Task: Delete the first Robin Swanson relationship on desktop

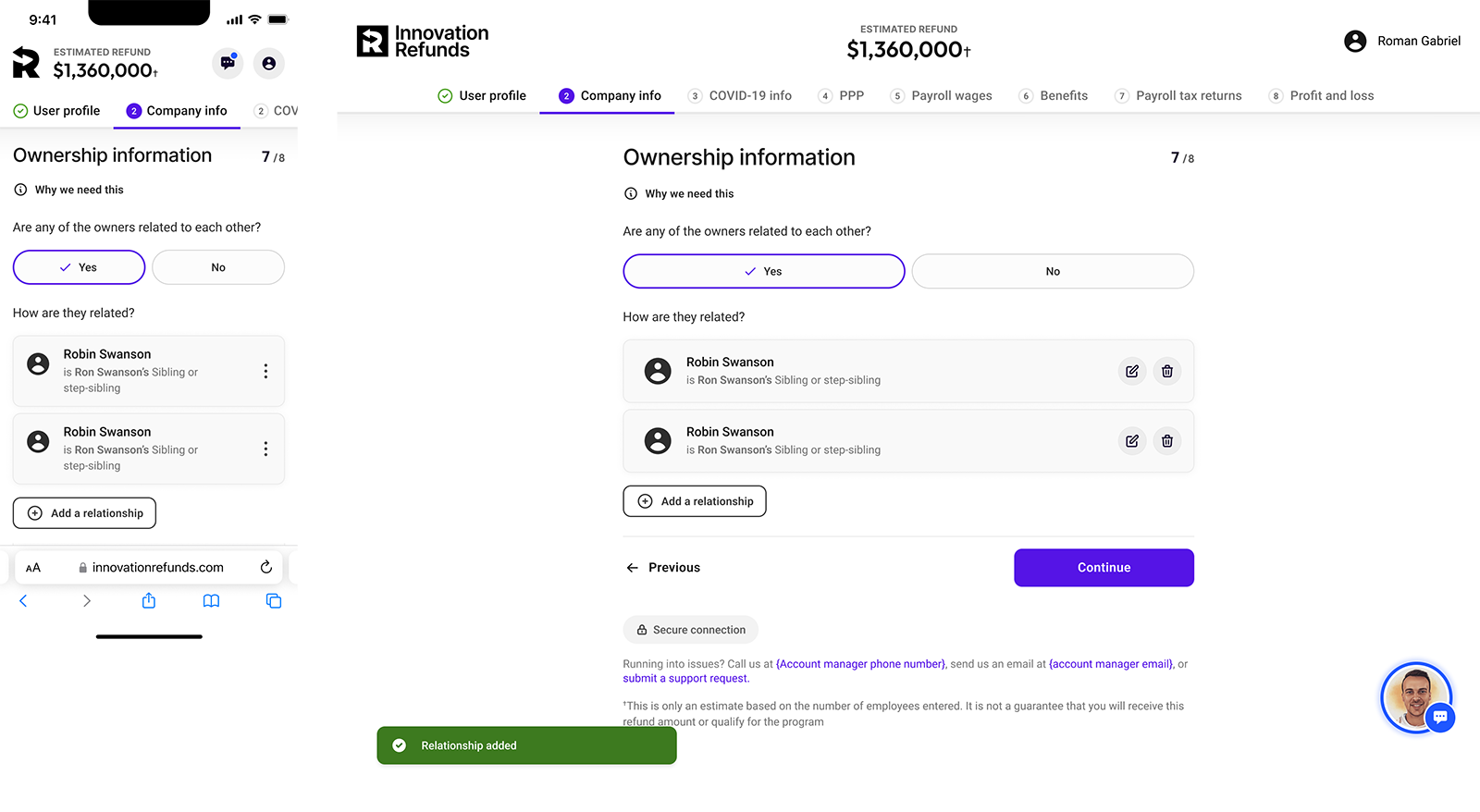Action: coord(1166,371)
